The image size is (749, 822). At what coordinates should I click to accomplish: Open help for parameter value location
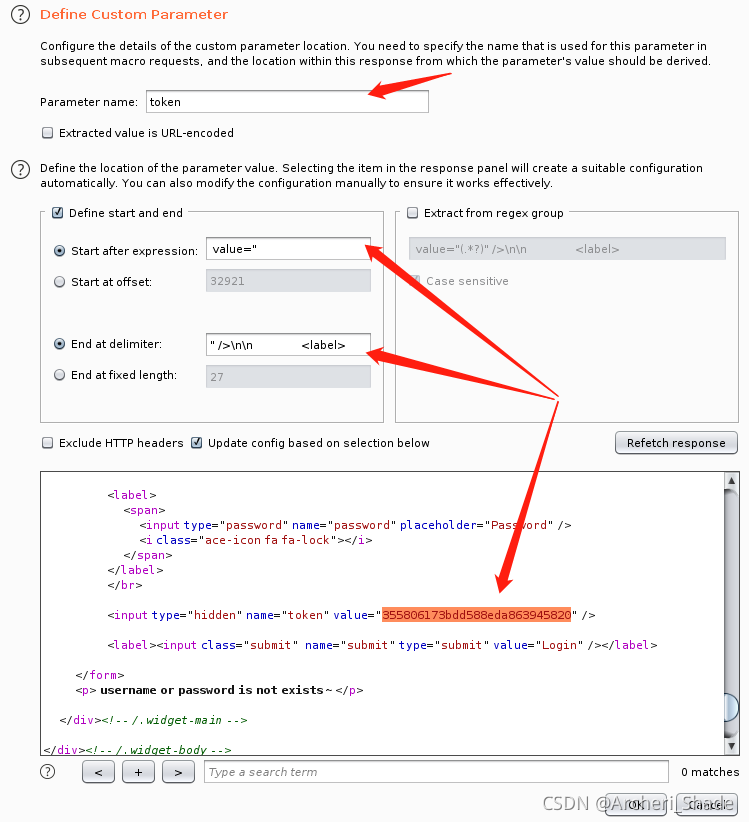(x=20, y=170)
